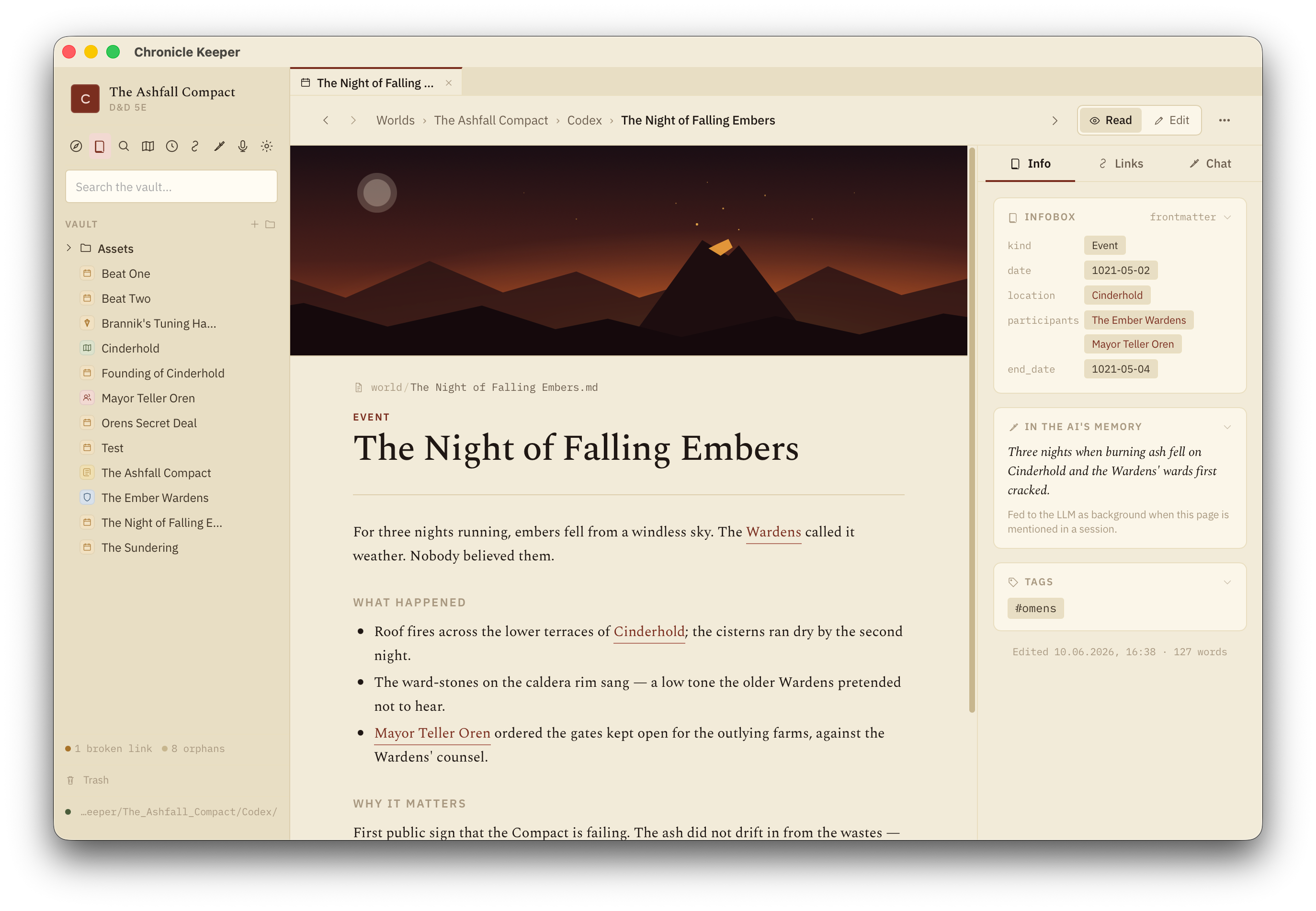Image resolution: width=1316 pixels, height=911 pixels.
Task: Go forward with the right arrow next to back
Action: (353, 120)
